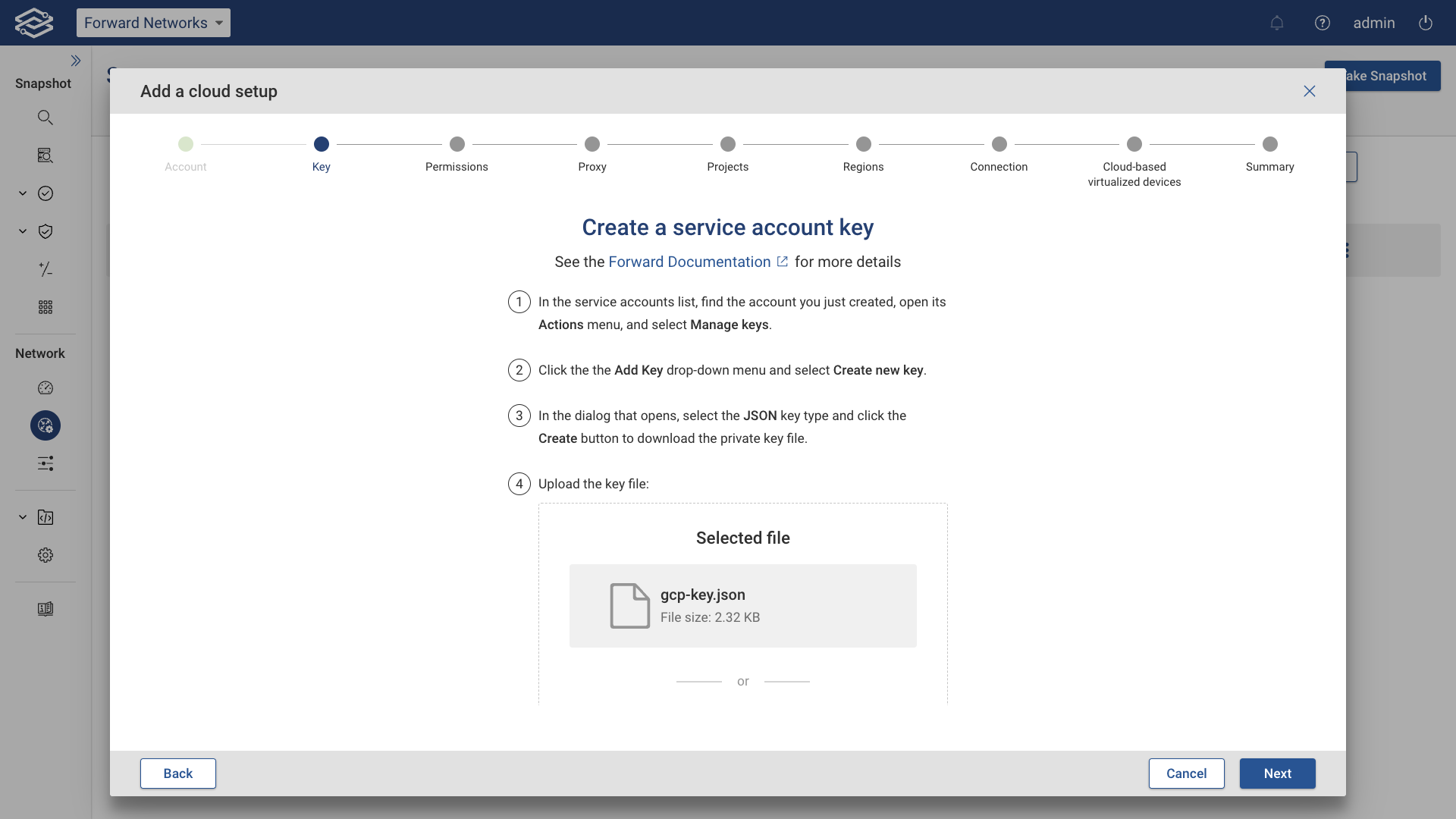Click the gcp-key.json selected file card
The width and height of the screenshot is (1456, 819).
(743, 605)
